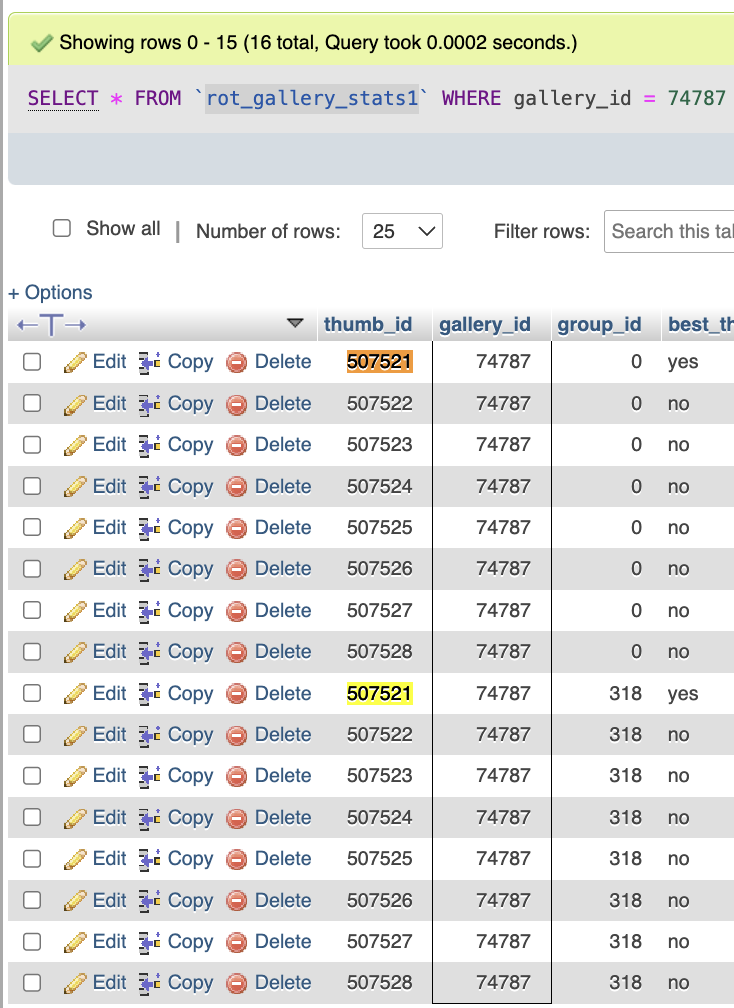Open the Number of rows dropdown showing 25
The width and height of the screenshot is (734, 1008).
402,231
